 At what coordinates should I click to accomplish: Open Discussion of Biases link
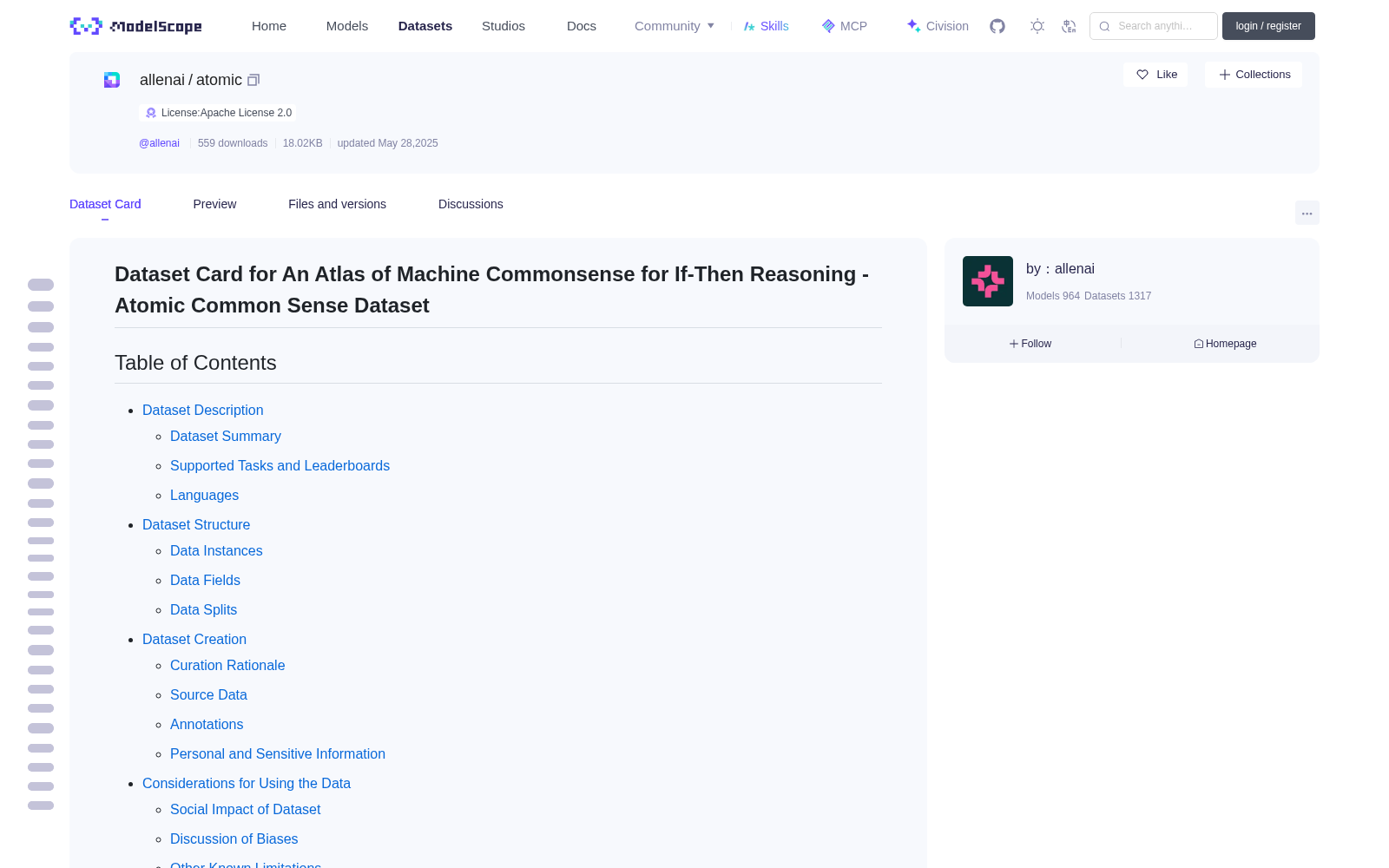(x=234, y=838)
